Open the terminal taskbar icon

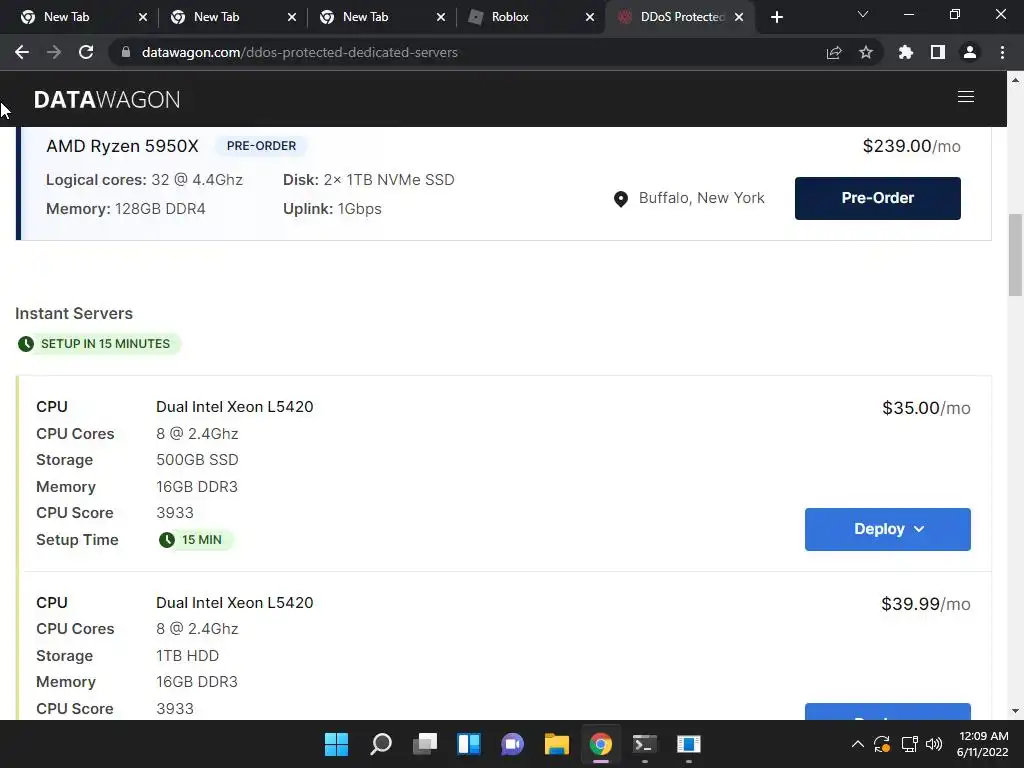coord(645,744)
